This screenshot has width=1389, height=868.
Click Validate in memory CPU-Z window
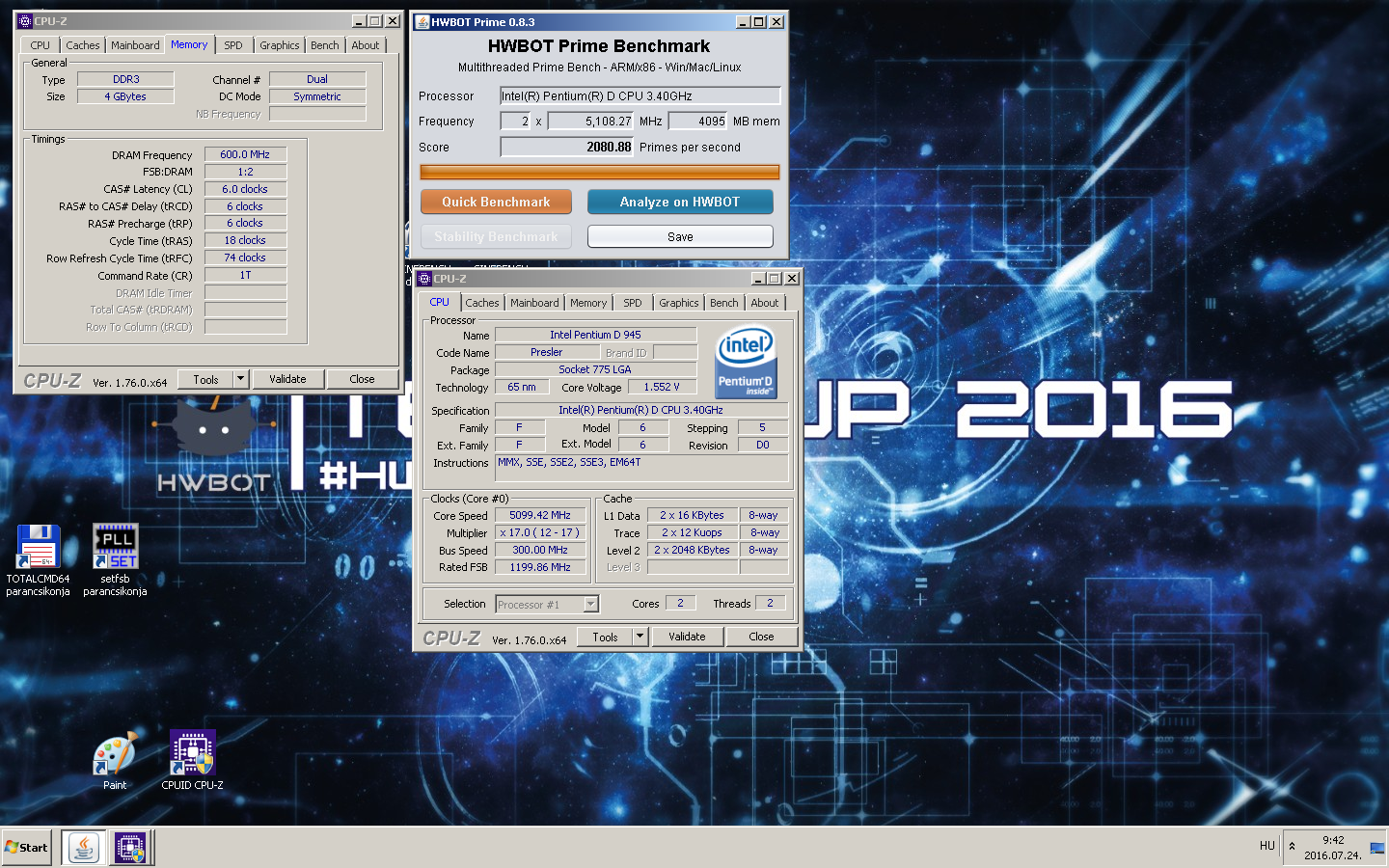[287, 379]
